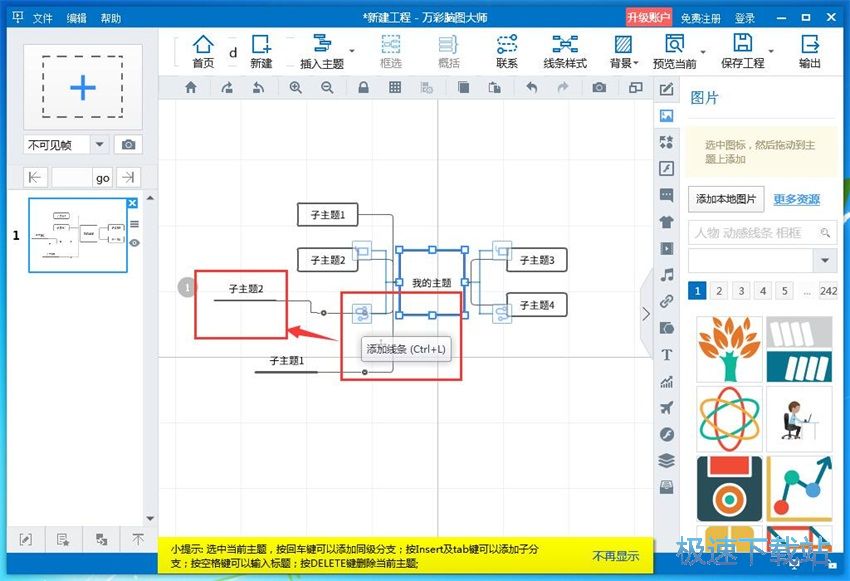
Task: Open the edit pencil panel in the sidebar
Action: [x=666, y=89]
